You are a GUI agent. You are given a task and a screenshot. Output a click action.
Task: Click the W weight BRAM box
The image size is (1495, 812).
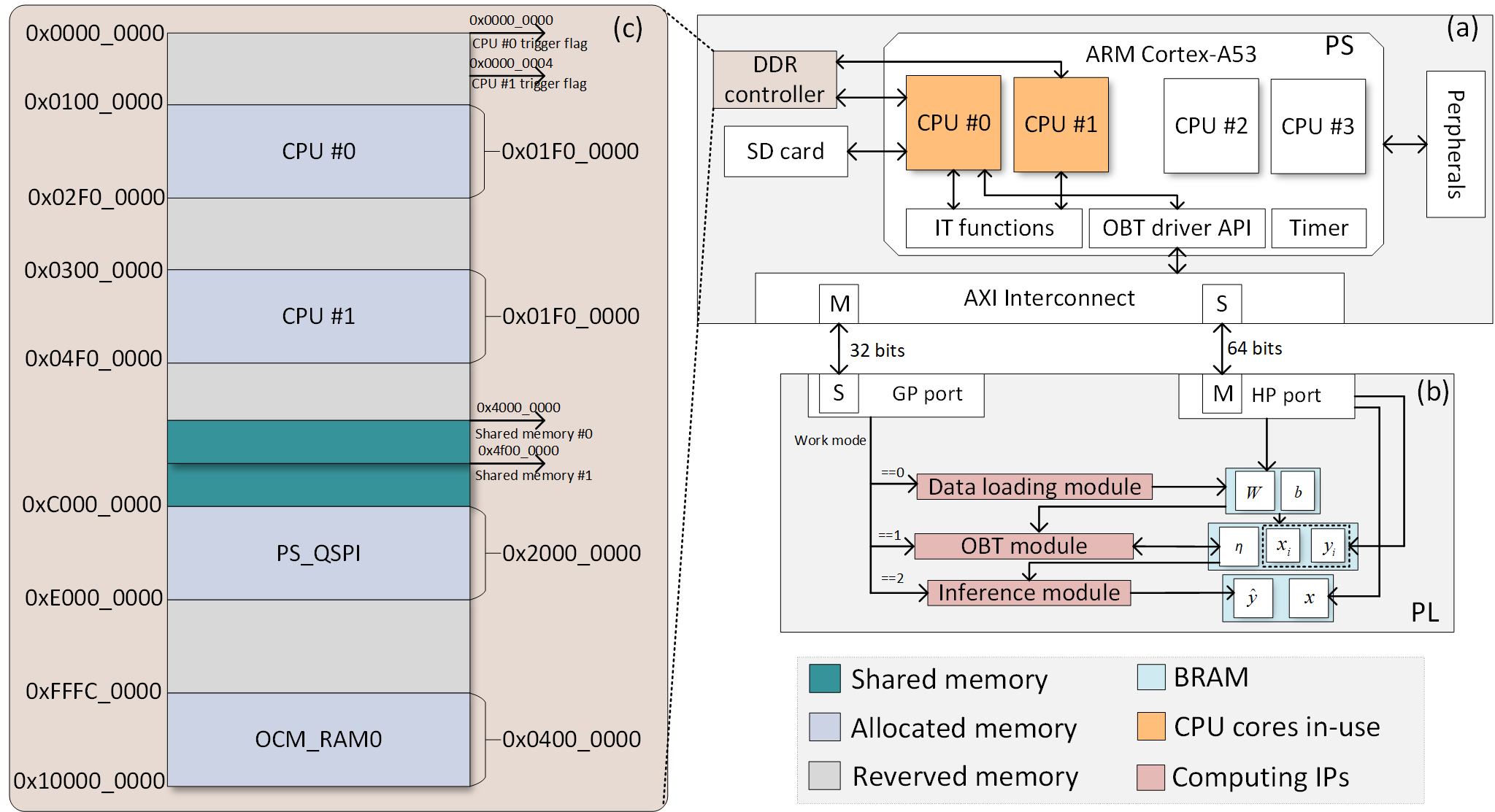(x=1254, y=491)
